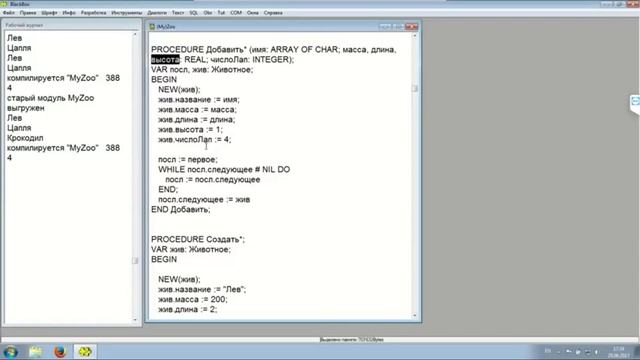Click the "VAR жив: Животное;" line
This screenshot has height=360, width=640.
191,249
